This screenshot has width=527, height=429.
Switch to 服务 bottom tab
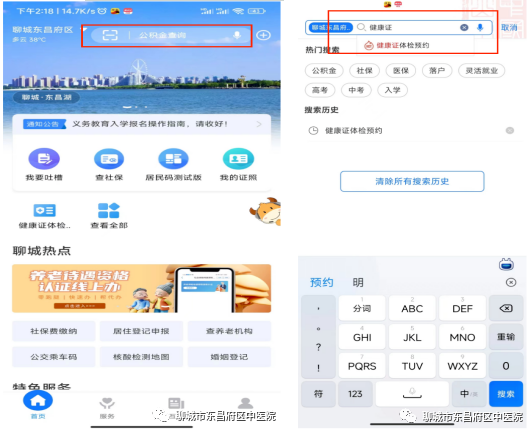[107, 408]
